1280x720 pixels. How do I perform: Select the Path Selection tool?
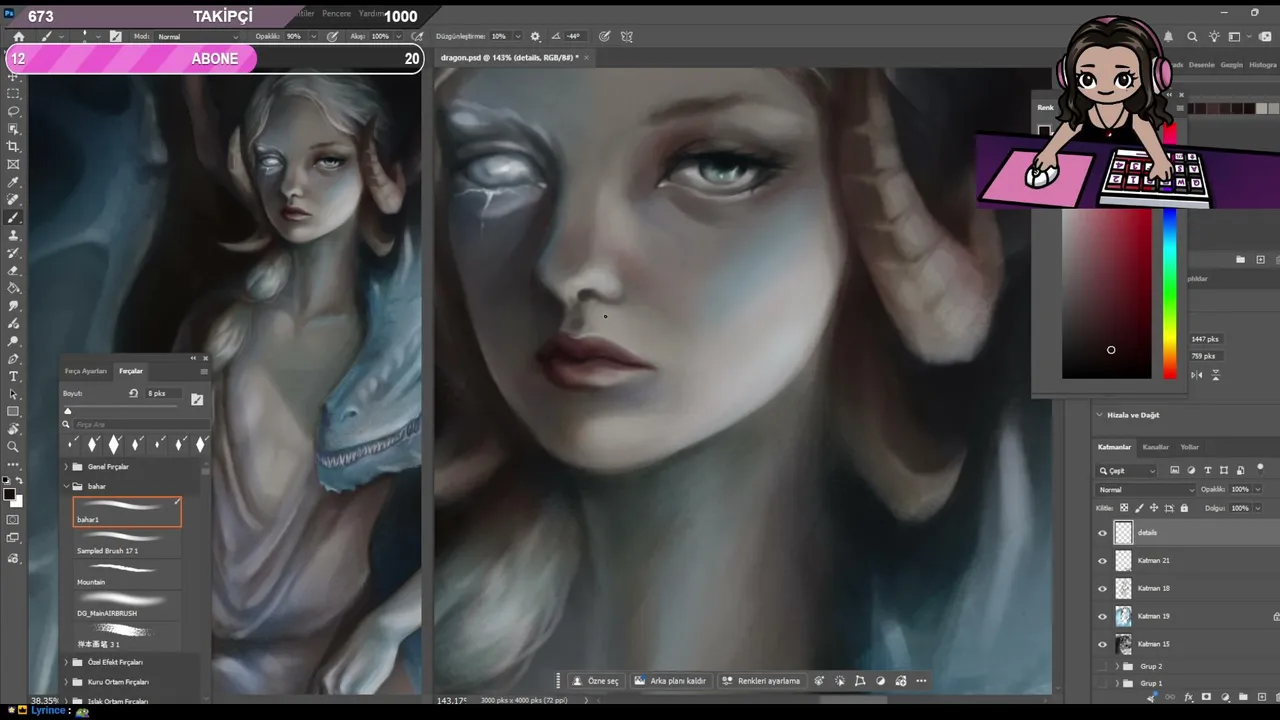tap(13, 394)
